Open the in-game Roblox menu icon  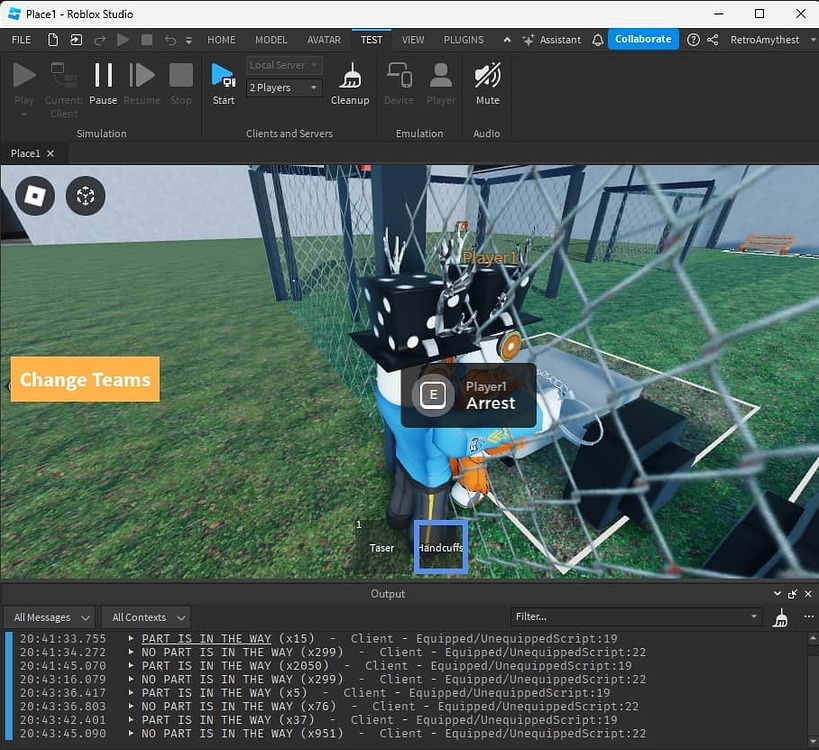point(33,196)
